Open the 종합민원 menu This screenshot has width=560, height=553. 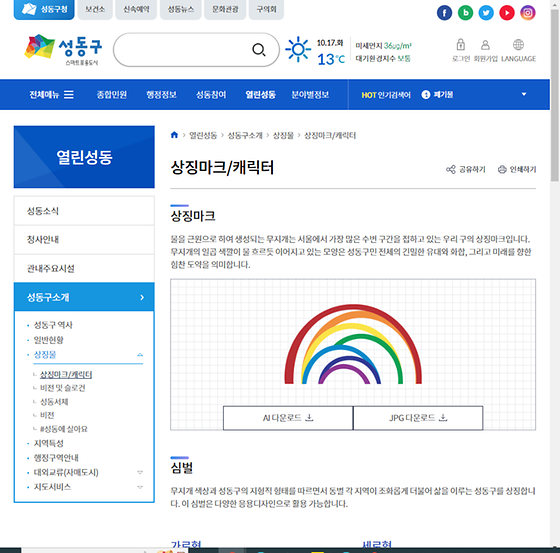(x=112, y=95)
